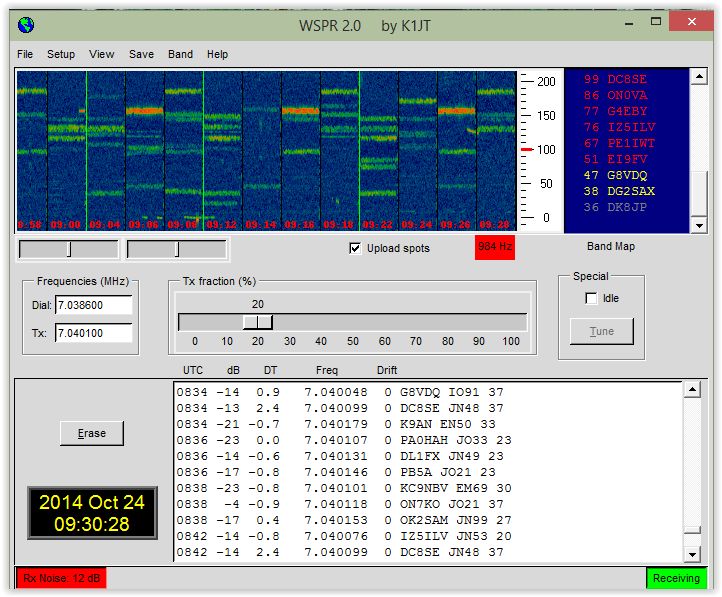The height and width of the screenshot is (597, 722).
Task: Click the K9AN EN50 decode row
Action: [x=336, y=424]
